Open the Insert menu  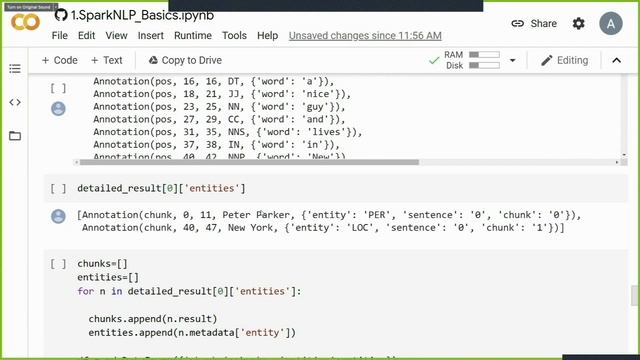pos(151,36)
